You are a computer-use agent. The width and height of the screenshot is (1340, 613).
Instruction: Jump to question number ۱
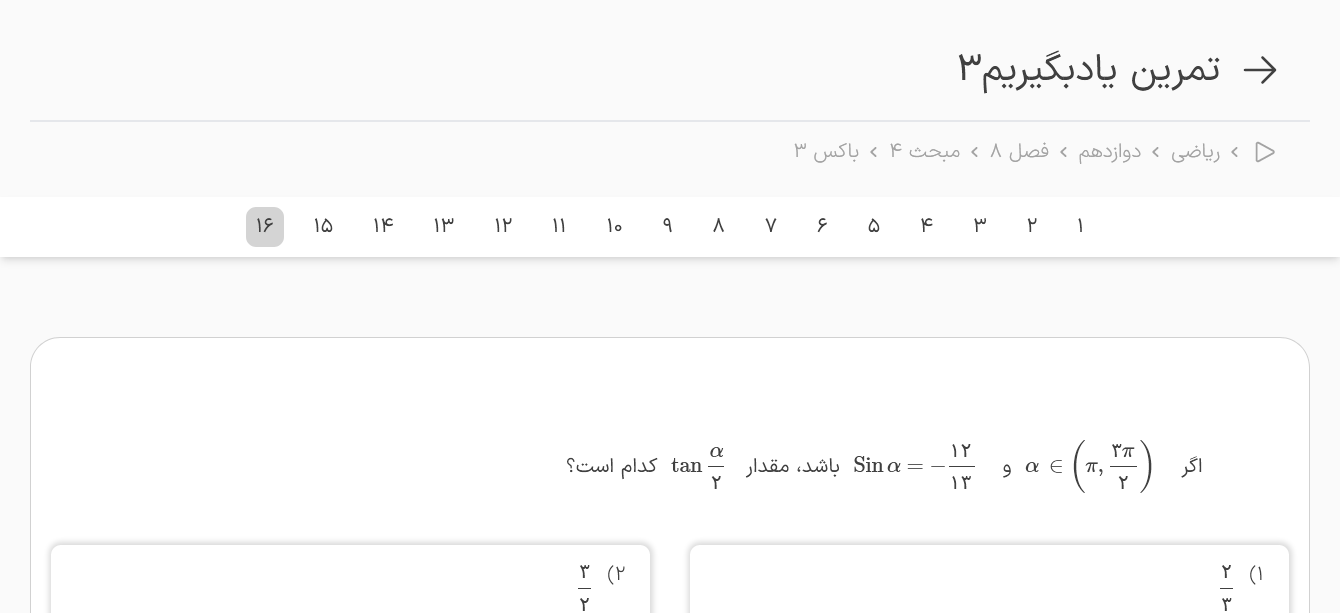pos(1080,227)
